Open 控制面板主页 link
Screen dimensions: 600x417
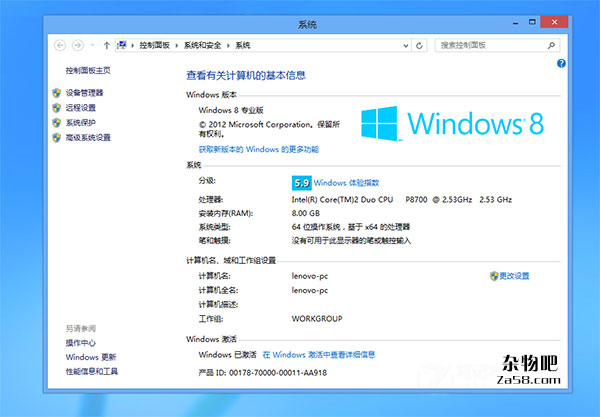click(88, 70)
